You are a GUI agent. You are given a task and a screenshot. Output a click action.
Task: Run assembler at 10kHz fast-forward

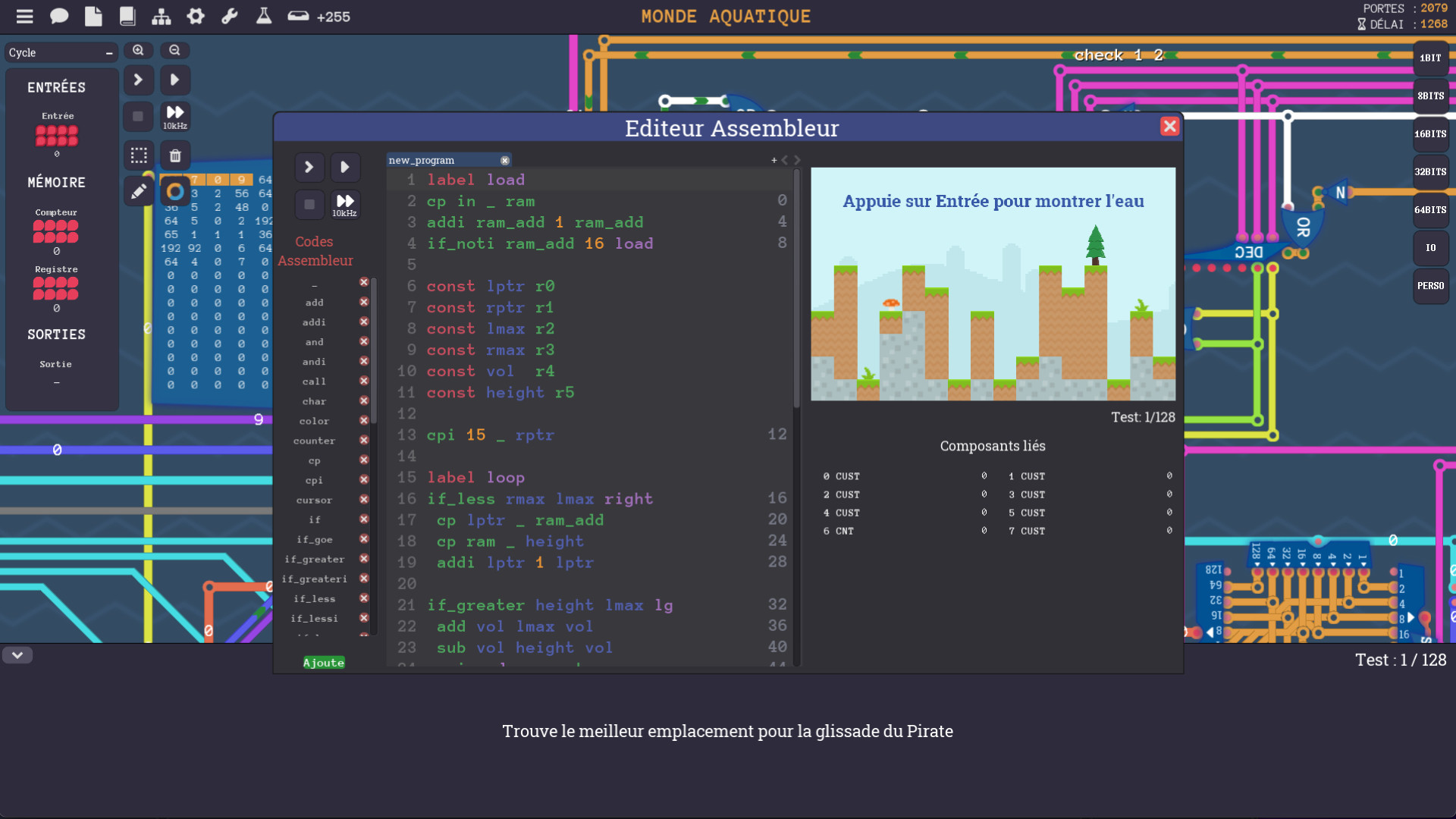pos(344,203)
